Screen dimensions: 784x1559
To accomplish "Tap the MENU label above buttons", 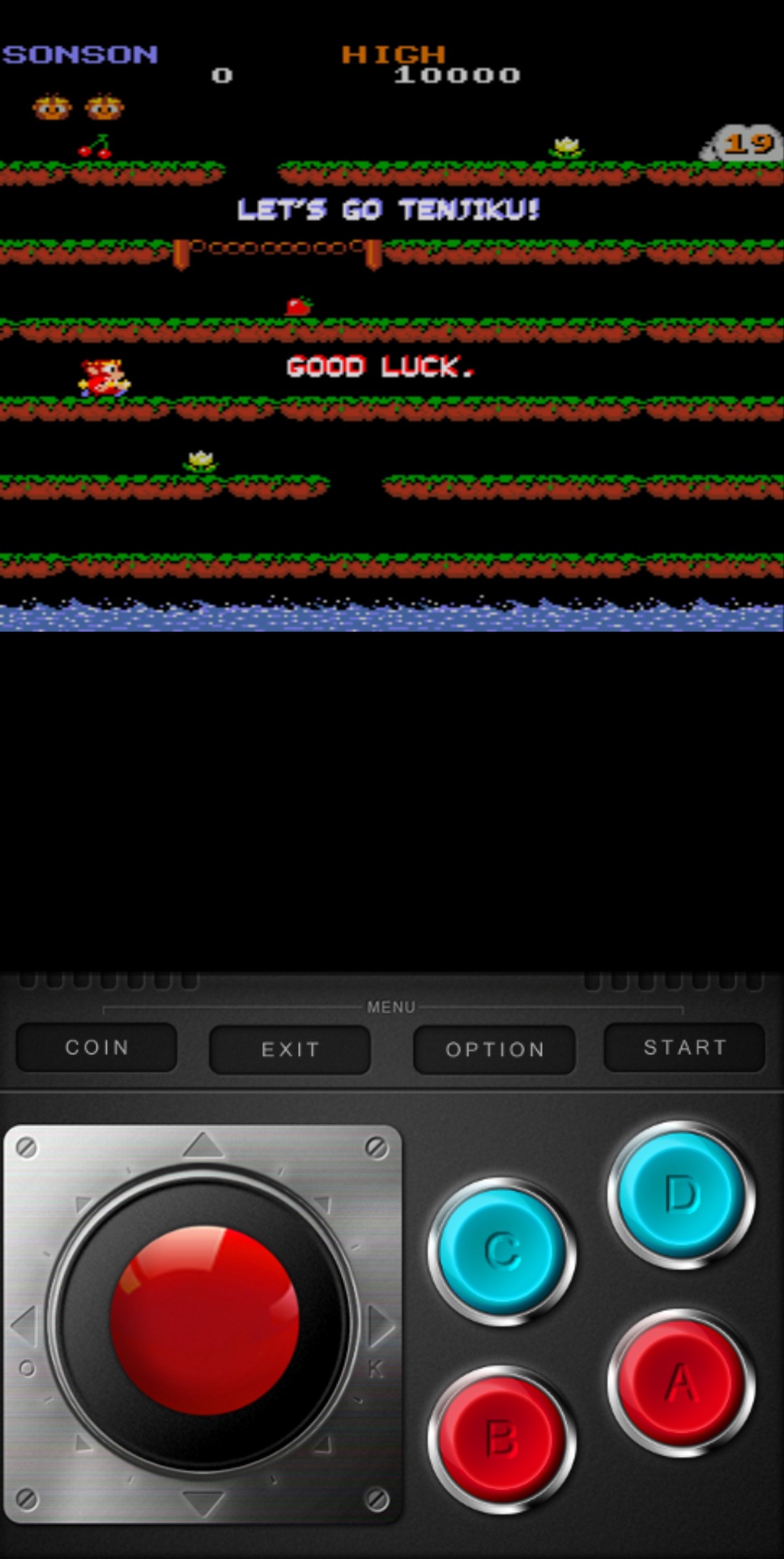I will [x=391, y=1006].
